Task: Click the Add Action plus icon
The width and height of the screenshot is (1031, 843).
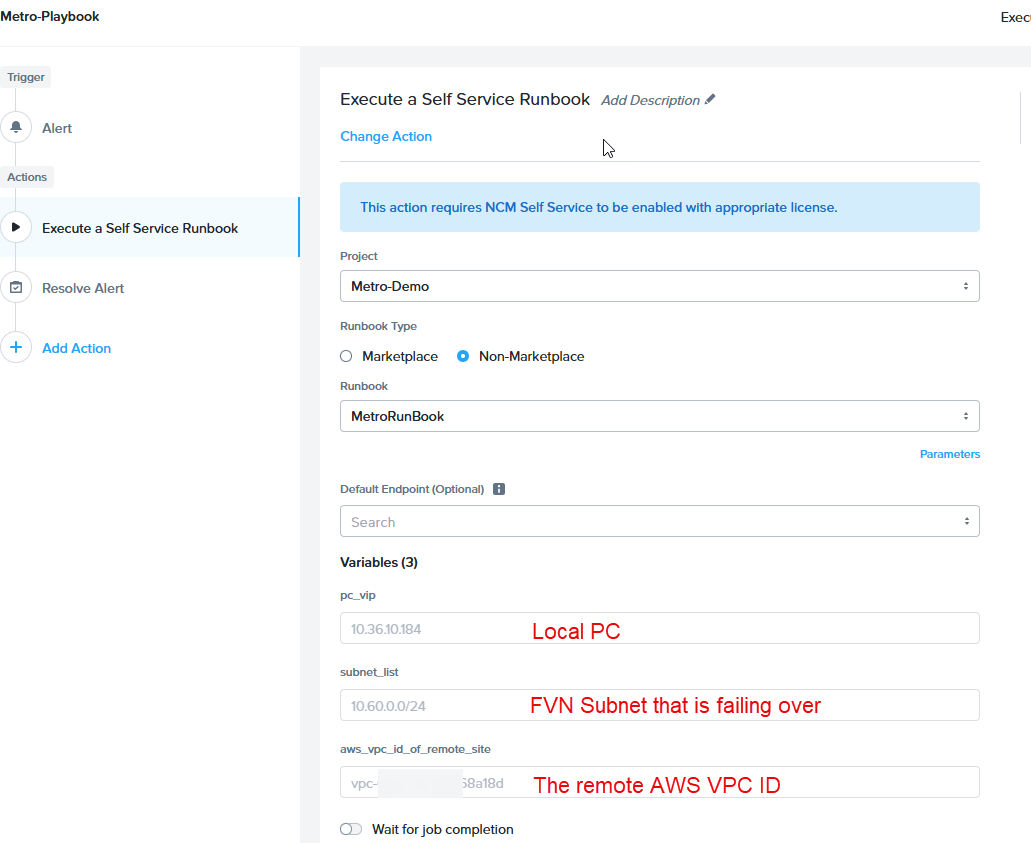Action: 16,348
